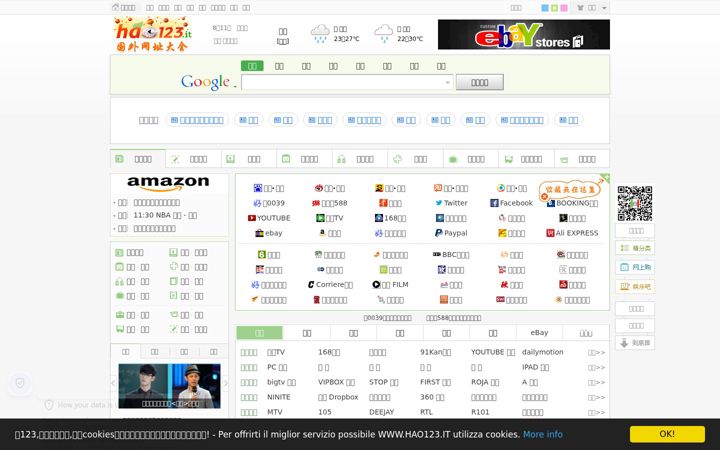This screenshot has height=450, width=720.
Task: Open the 588 shortcut with red icon
Action: coord(330,203)
